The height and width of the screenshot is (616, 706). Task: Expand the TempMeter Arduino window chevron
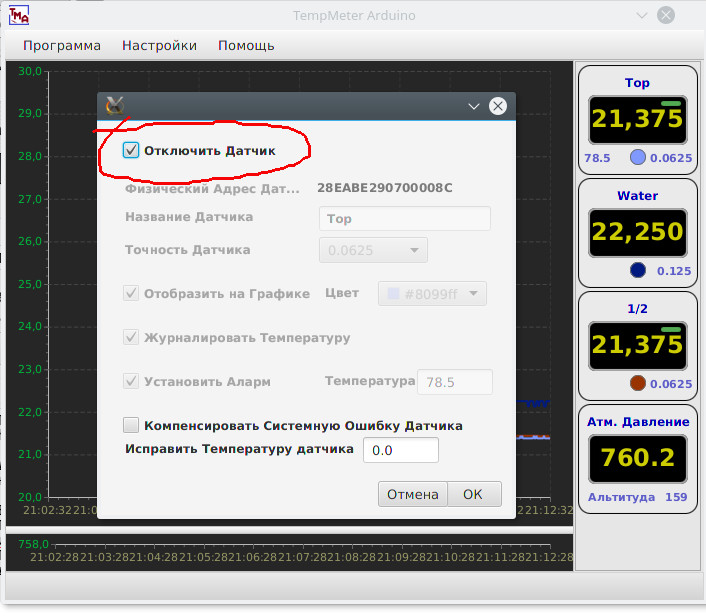coord(642,15)
